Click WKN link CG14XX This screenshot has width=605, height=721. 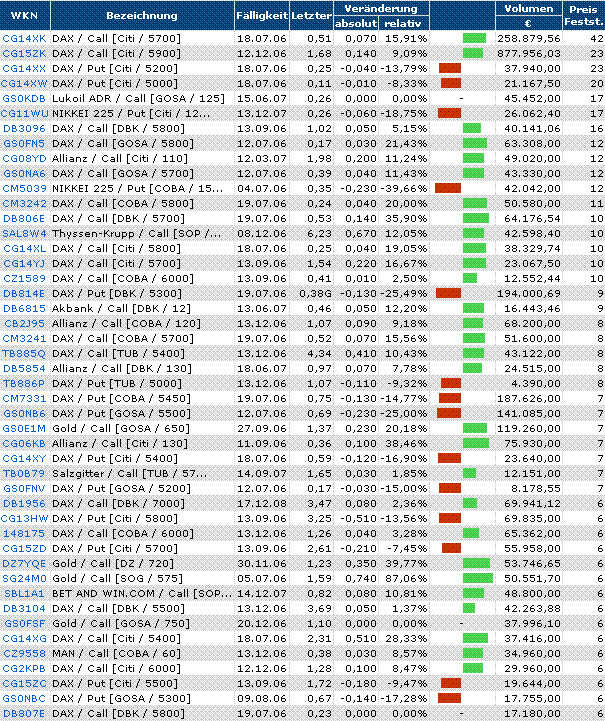pos(24,69)
